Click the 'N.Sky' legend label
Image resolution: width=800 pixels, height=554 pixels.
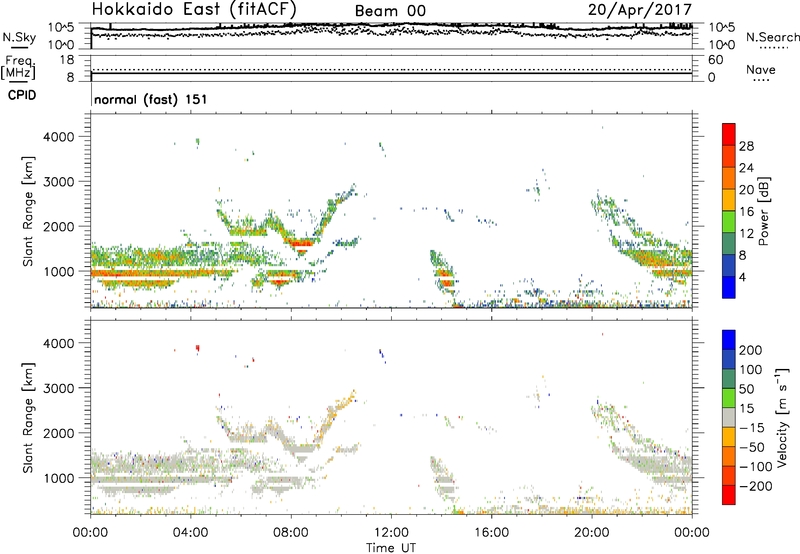[19, 37]
